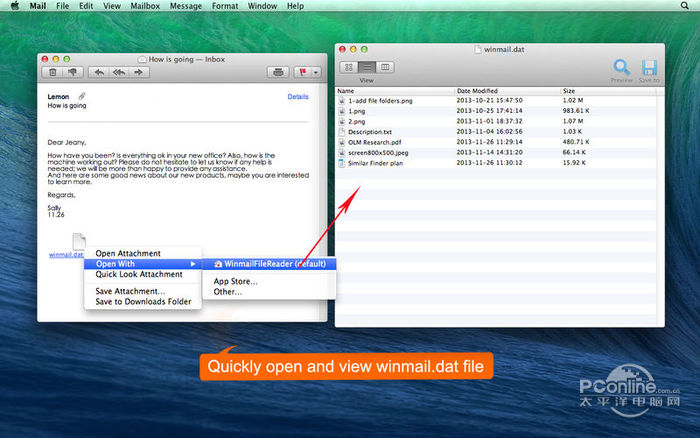Image resolution: width=700 pixels, height=438 pixels.
Task: Open the flag color dropdown arrow
Action: coord(316,72)
